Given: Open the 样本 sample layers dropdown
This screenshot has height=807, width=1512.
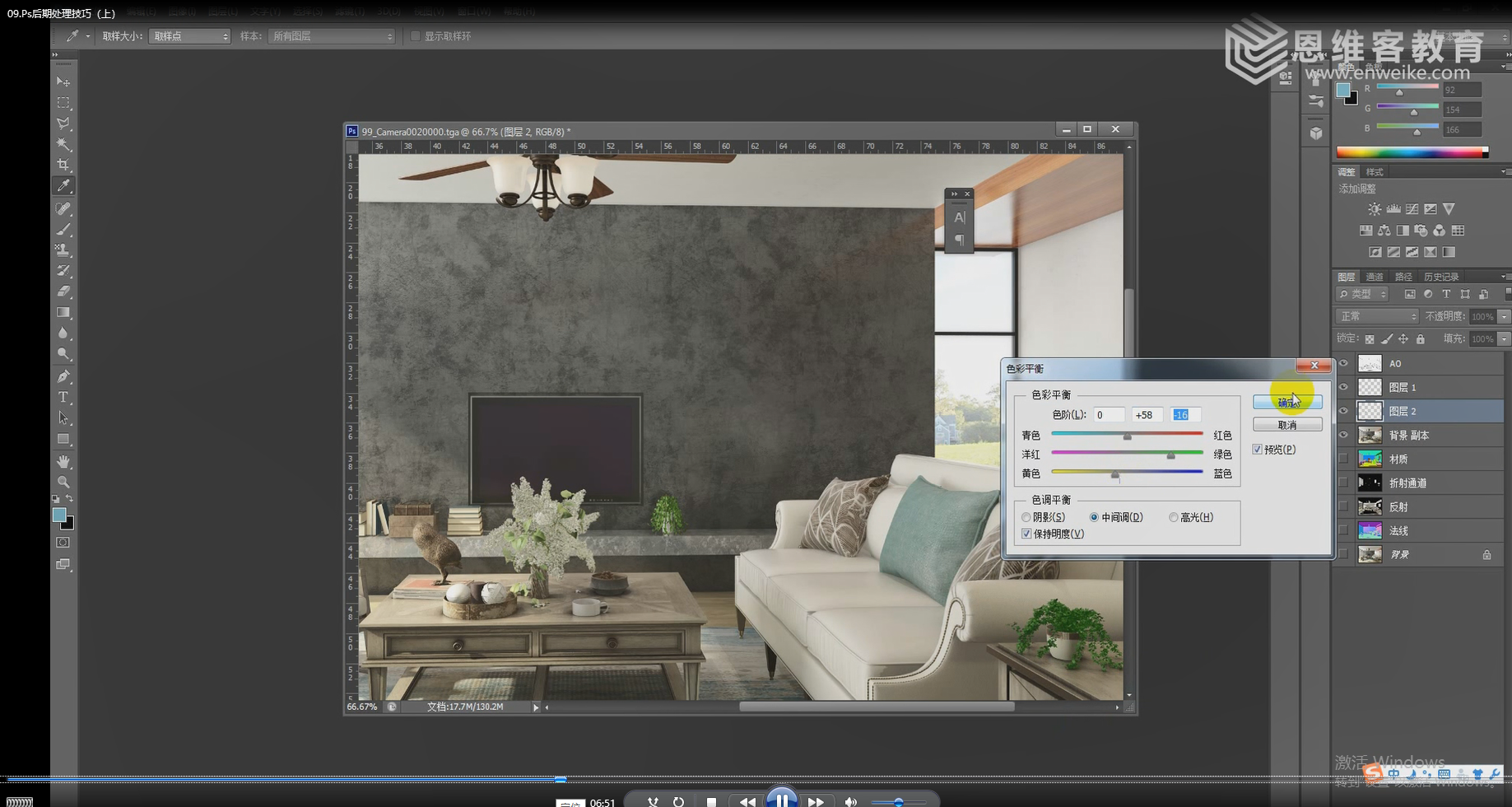Looking at the screenshot, I should [x=332, y=36].
